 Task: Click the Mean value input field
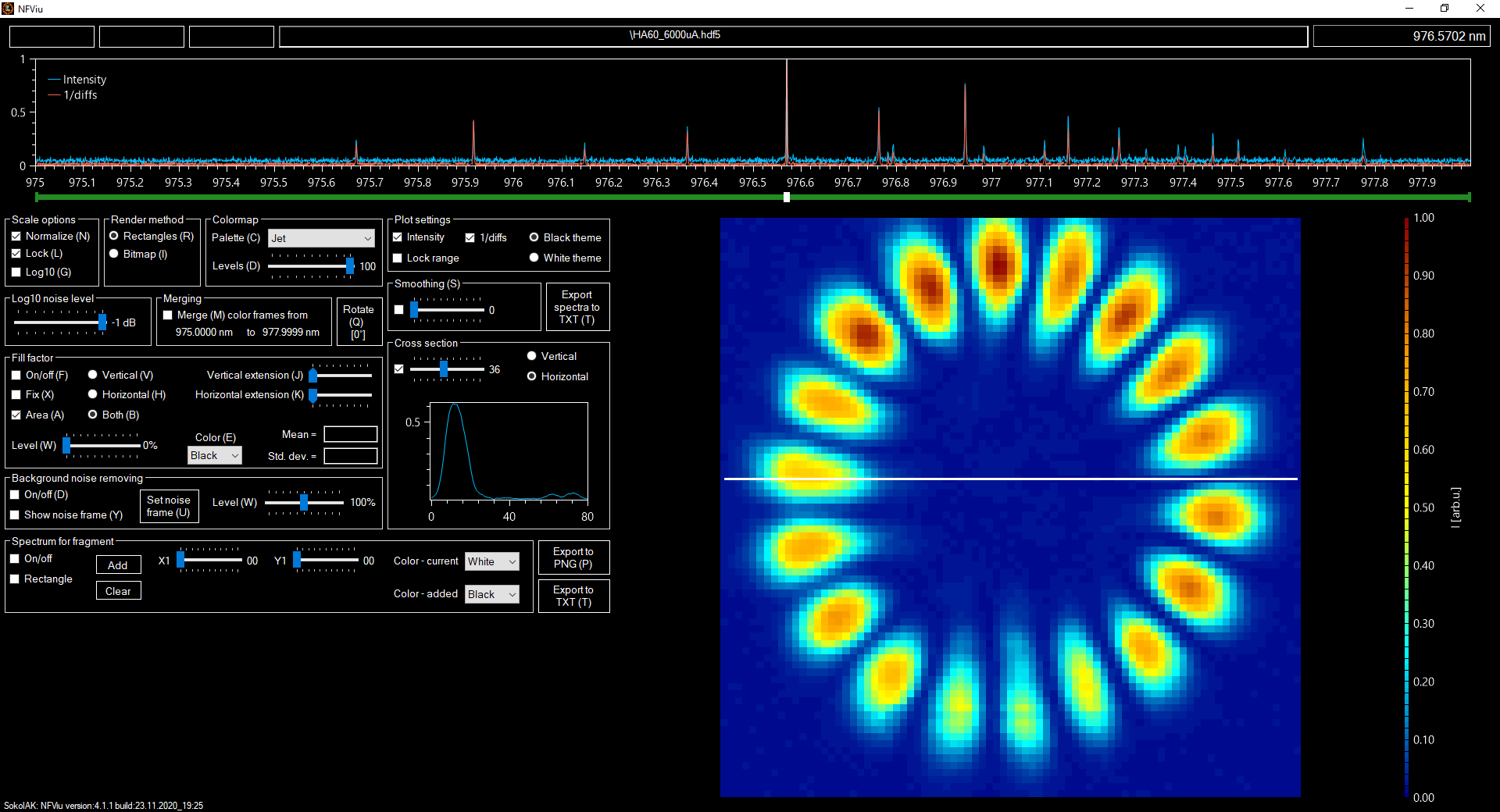click(351, 434)
